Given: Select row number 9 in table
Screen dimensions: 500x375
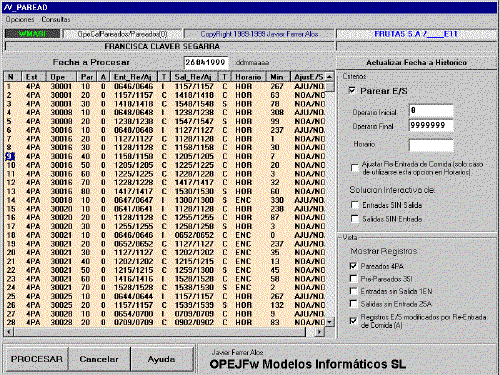Looking at the screenshot, I should [10, 156].
